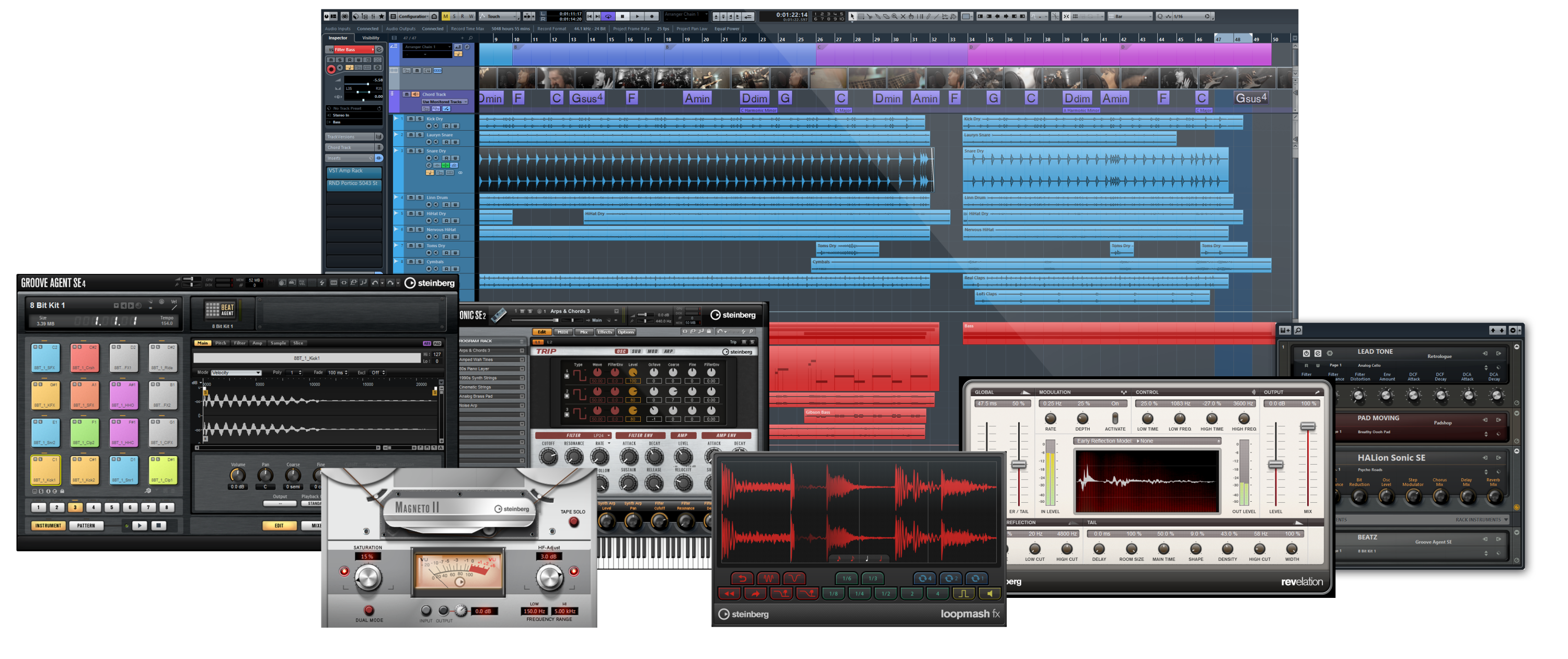Toggle the monitor speaker on Chord Track
The height and width of the screenshot is (659, 1568).
(417, 94)
